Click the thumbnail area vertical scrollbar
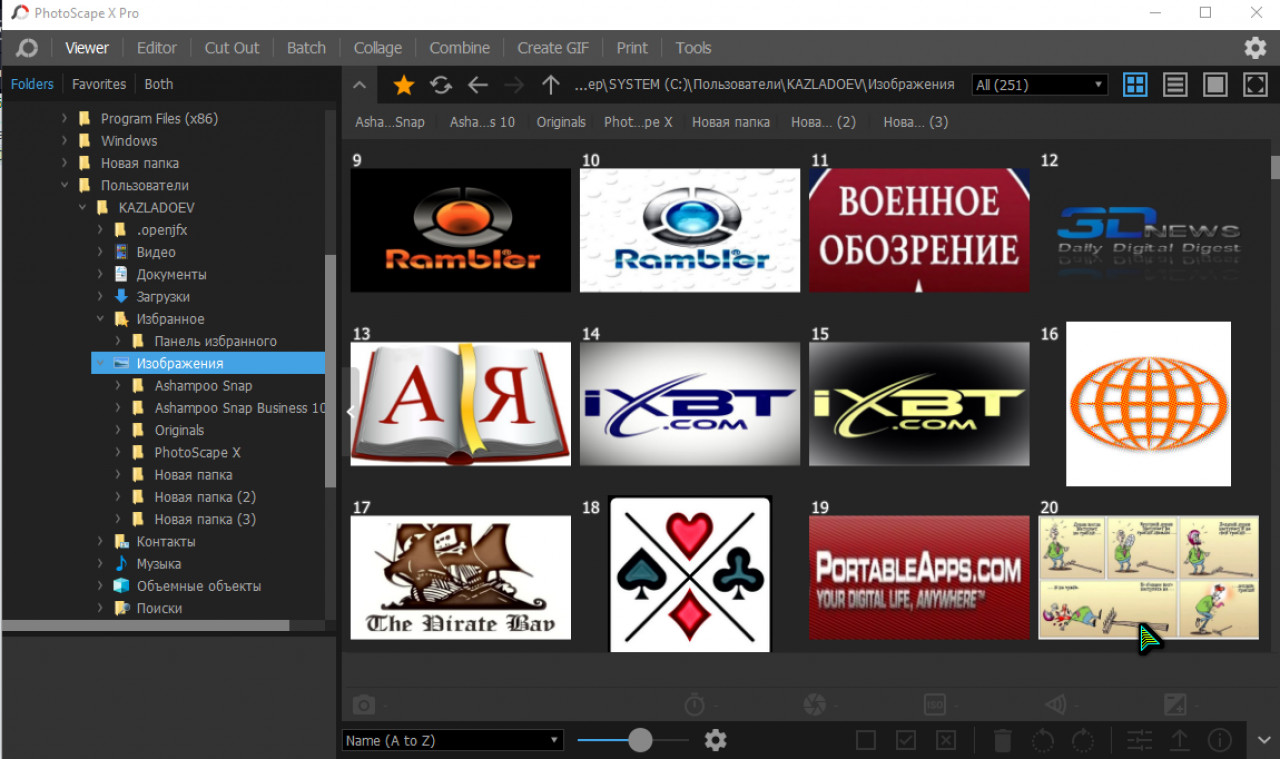The height and width of the screenshot is (759, 1280). 1275,167
